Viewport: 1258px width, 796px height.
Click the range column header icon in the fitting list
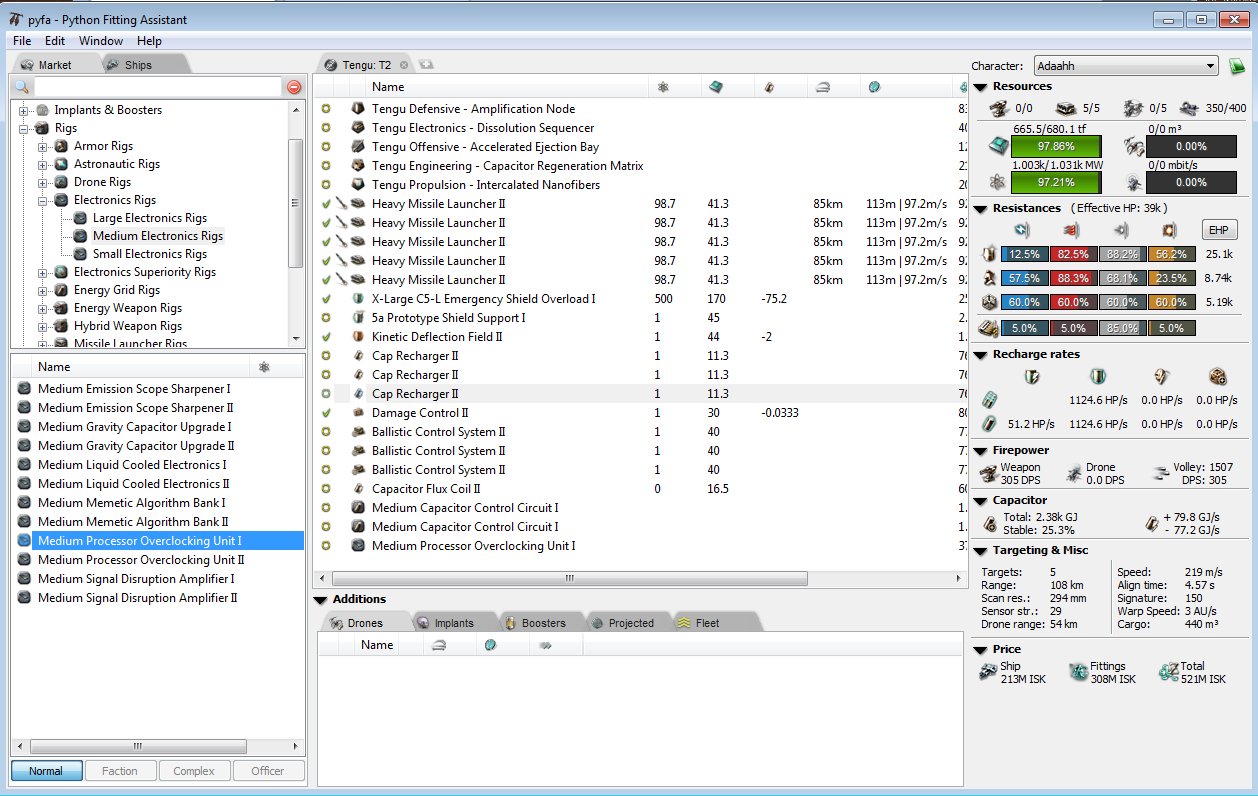click(822, 88)
